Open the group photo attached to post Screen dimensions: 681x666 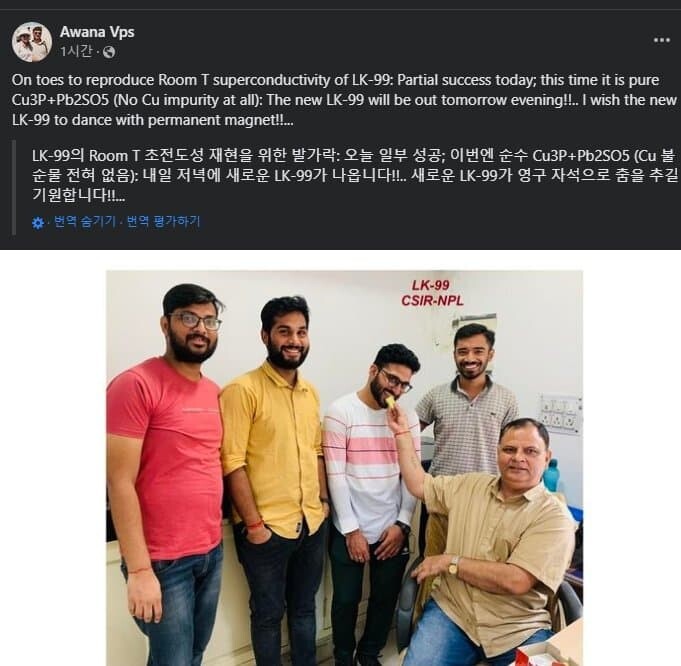coord(344,468)
